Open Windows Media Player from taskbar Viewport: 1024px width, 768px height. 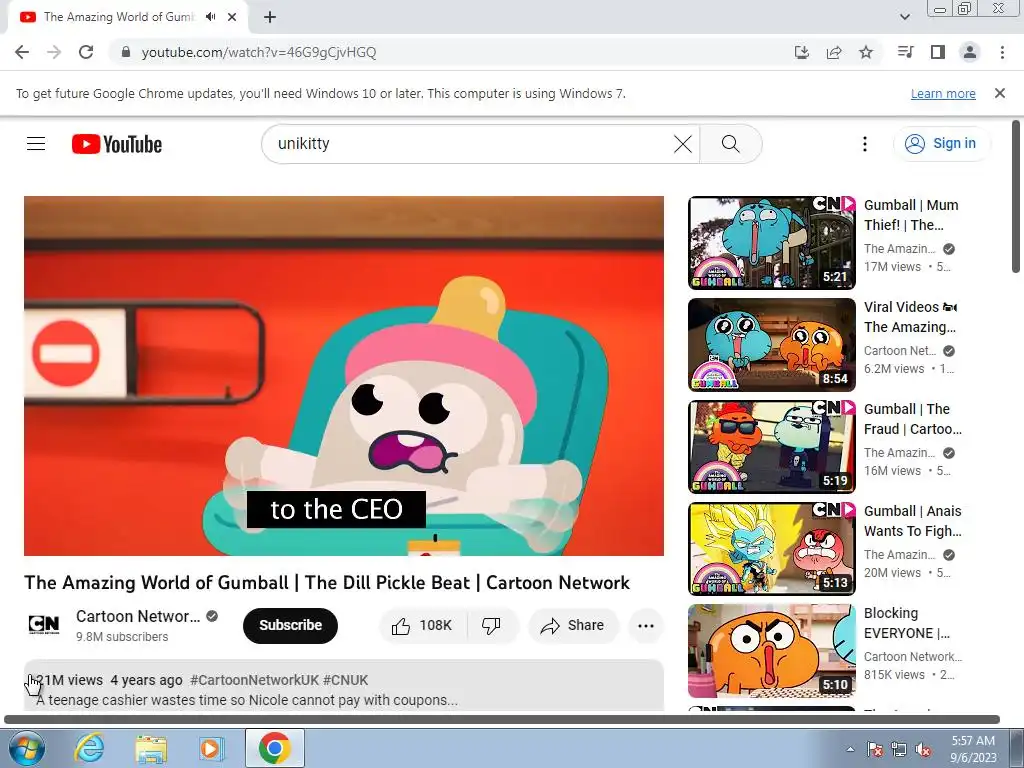[211, 748]
